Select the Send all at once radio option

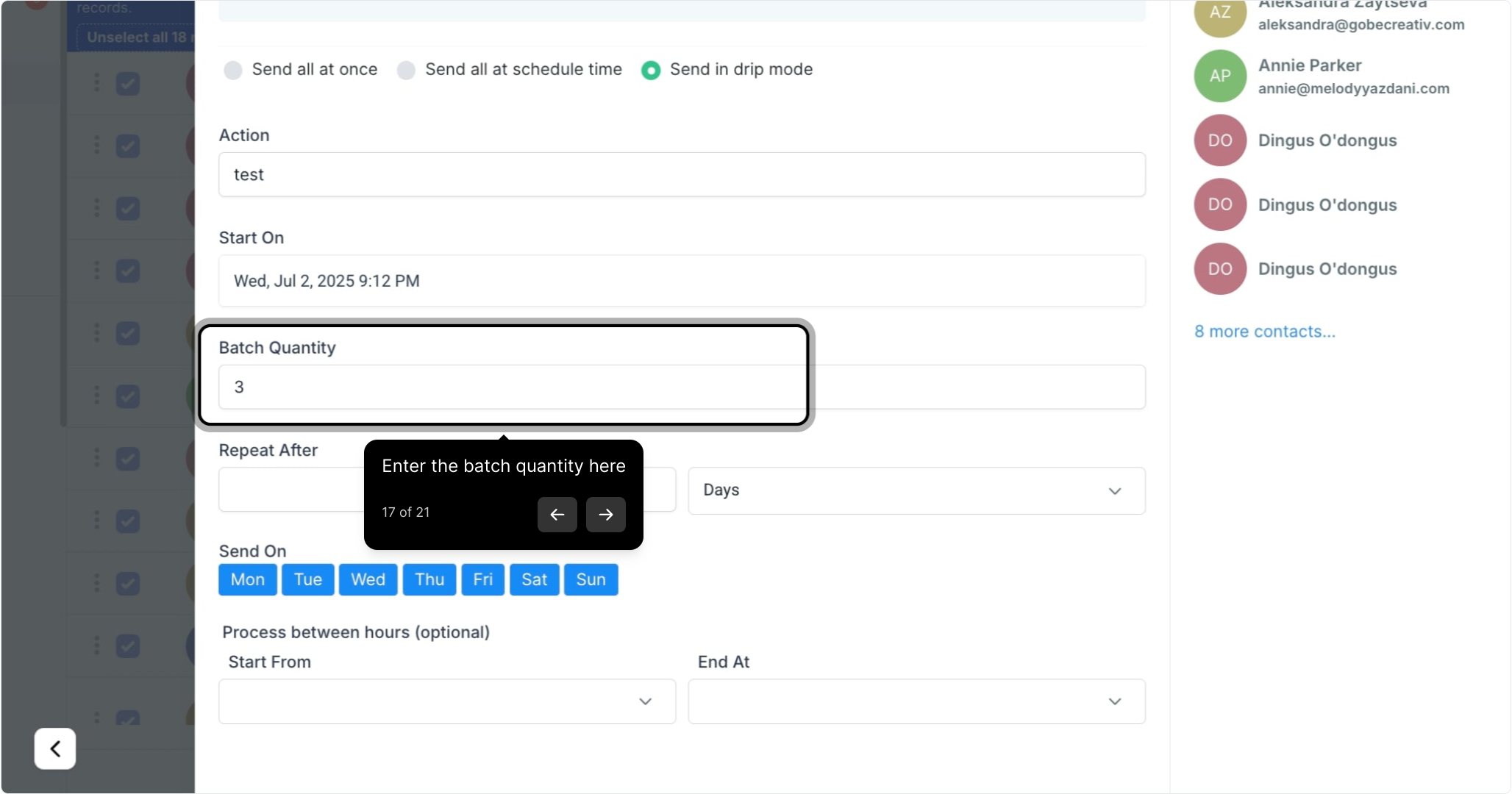[x=233, y=70]
